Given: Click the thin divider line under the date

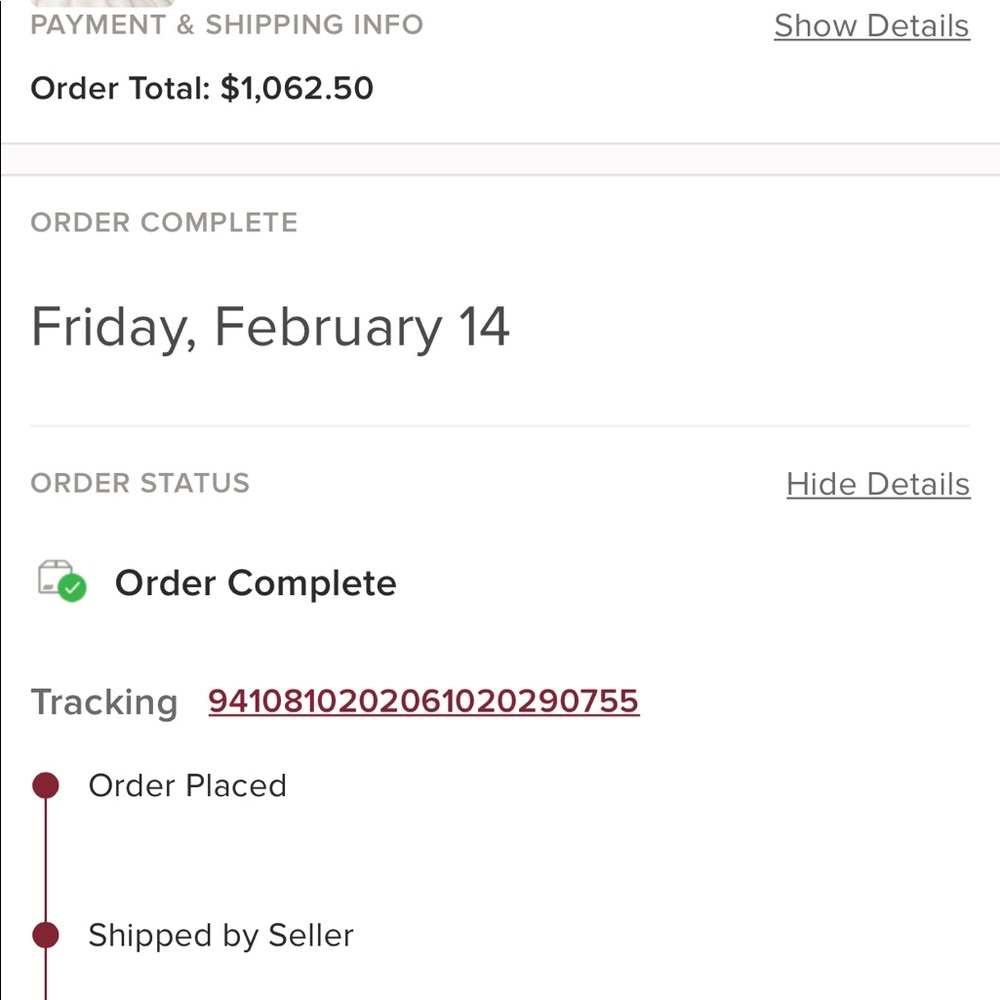Looking at the screenshot, I should pyautogui.click(x=500, y=426).
